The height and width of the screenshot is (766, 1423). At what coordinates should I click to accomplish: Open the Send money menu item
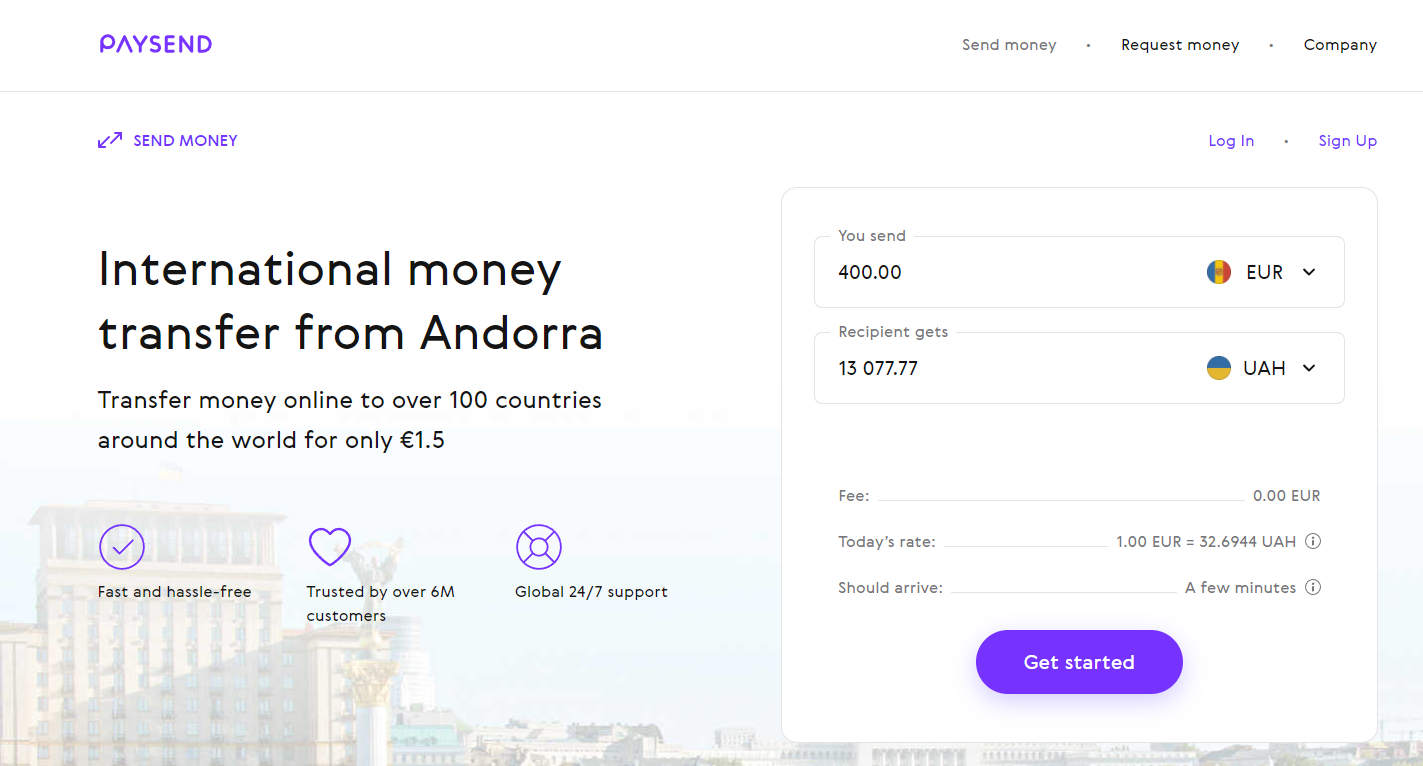click(1009, 45)
